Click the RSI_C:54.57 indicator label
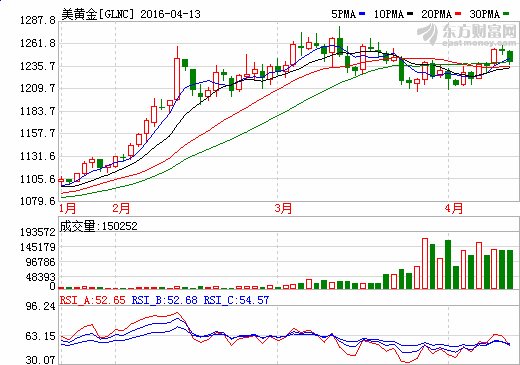Image resolution: width=520 pixels, height=365 pixels. coord(236,300)
